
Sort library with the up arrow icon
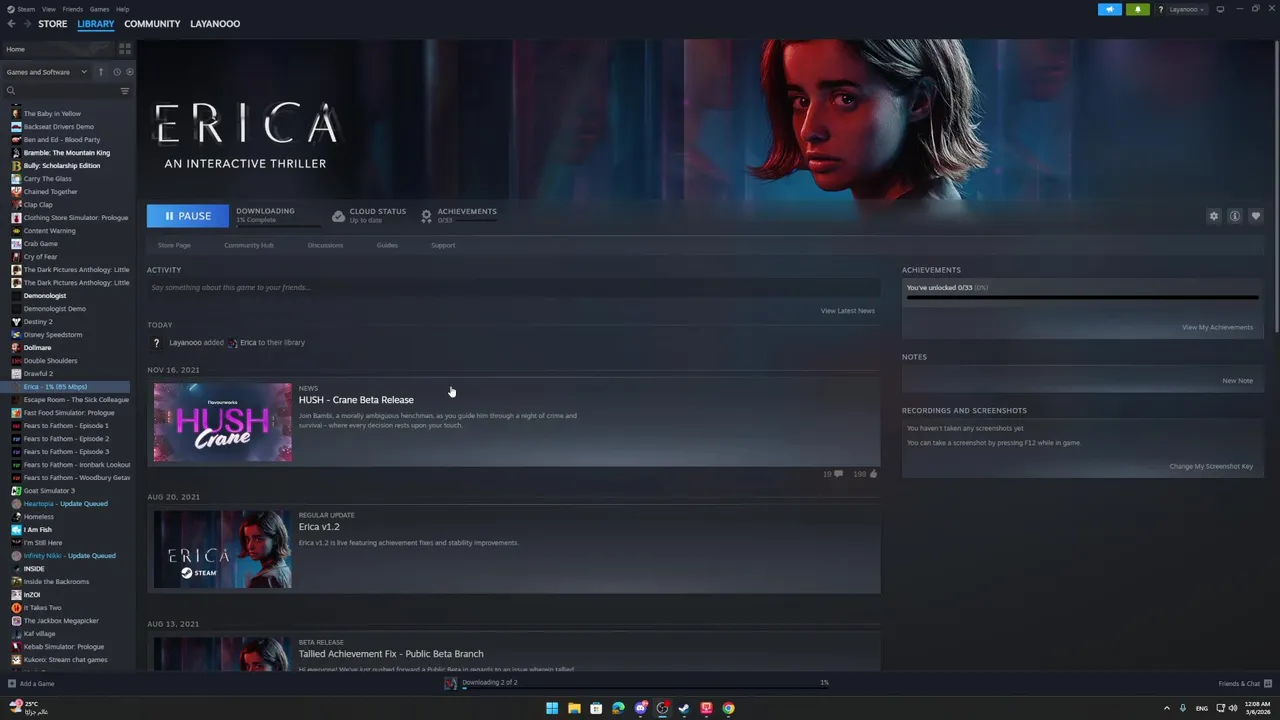[100, 72]
